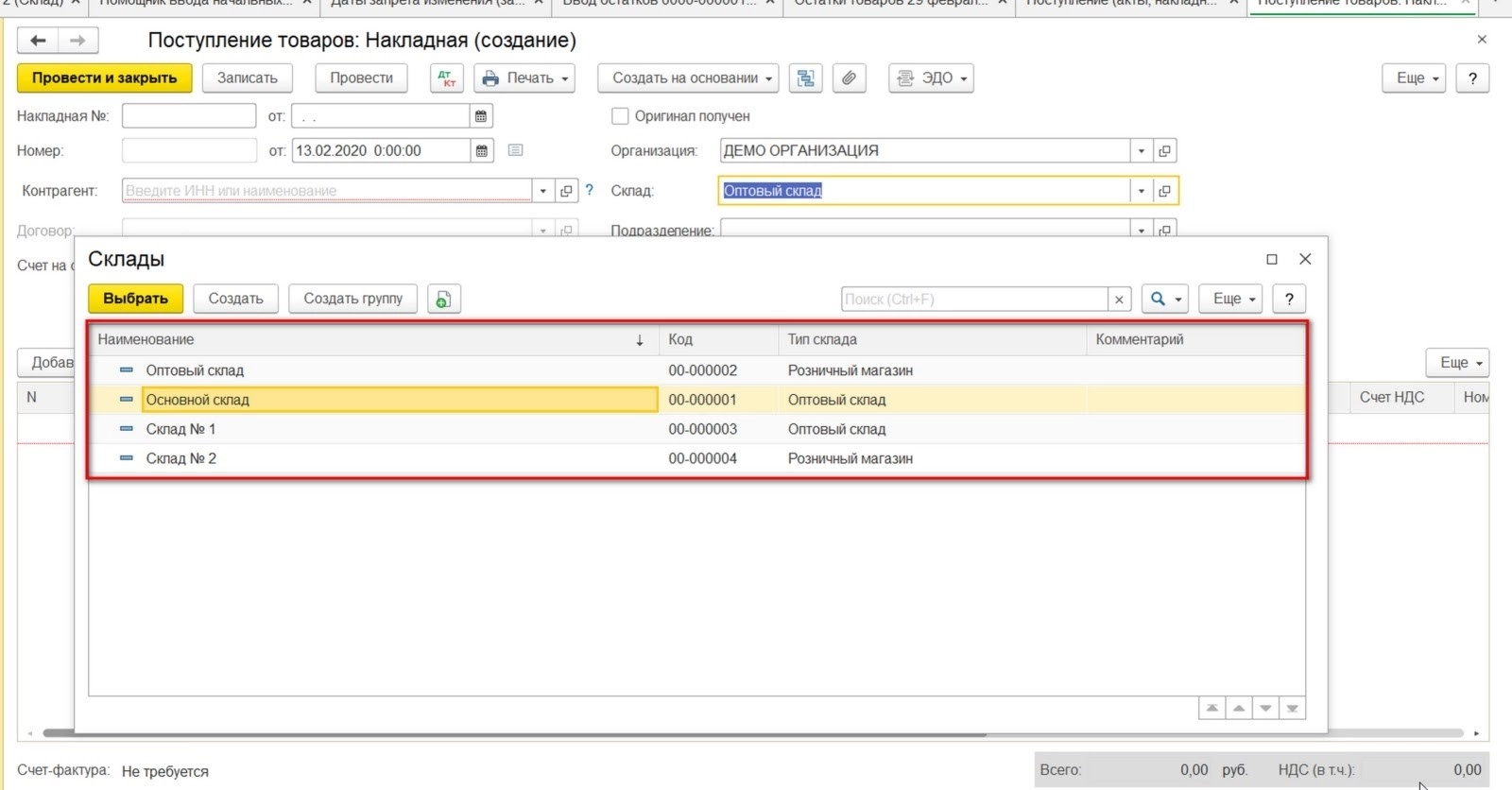
Task: Click the structure of subordination icon
Action: 806,78
